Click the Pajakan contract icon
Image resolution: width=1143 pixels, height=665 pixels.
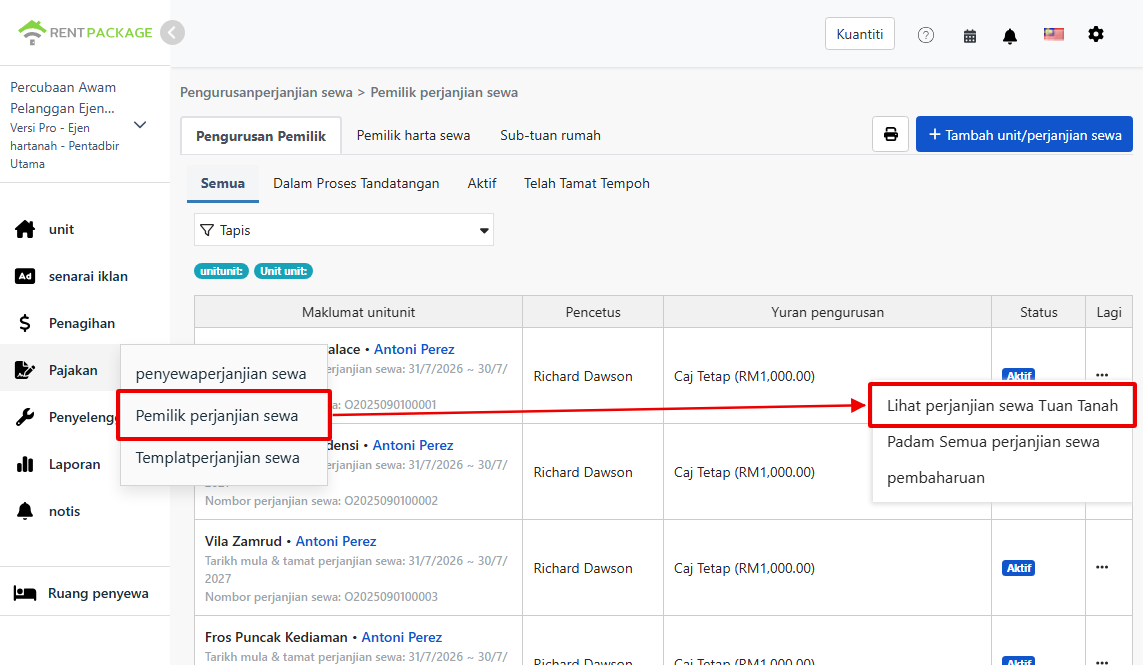(25, 370)
